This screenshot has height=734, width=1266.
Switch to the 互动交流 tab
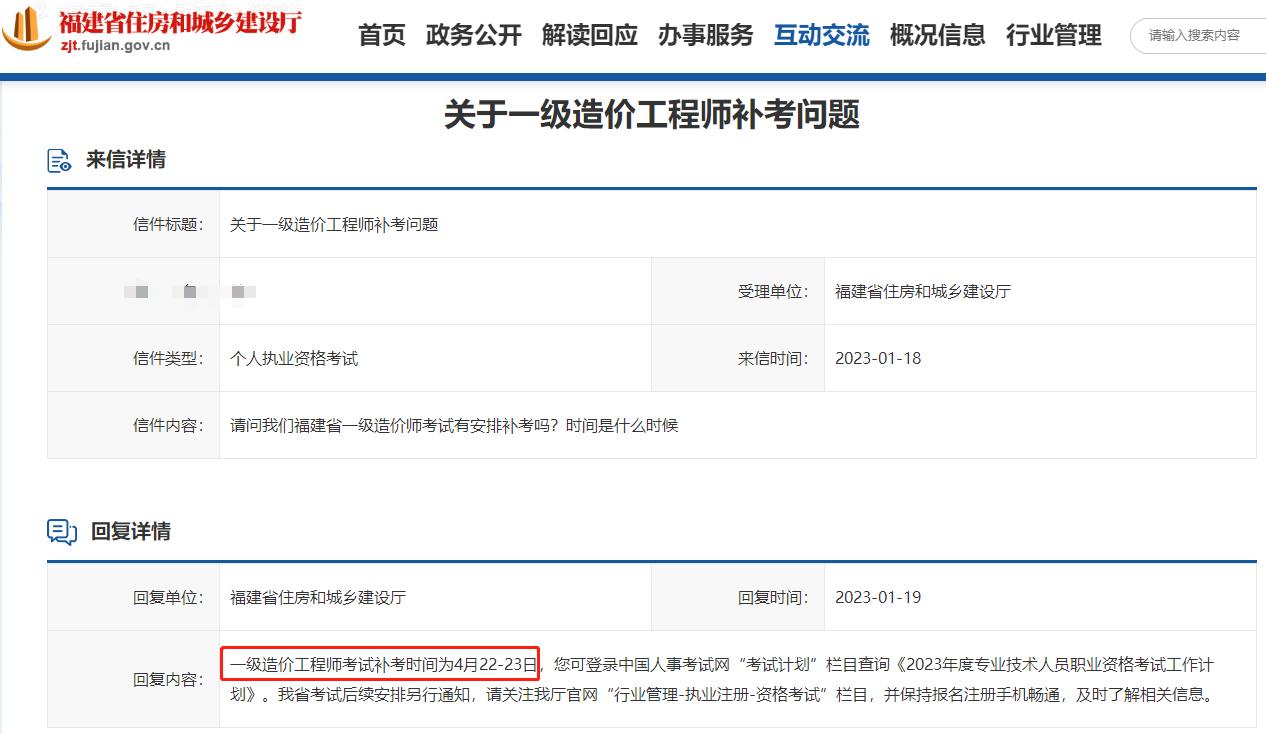[x=821, y=35]
